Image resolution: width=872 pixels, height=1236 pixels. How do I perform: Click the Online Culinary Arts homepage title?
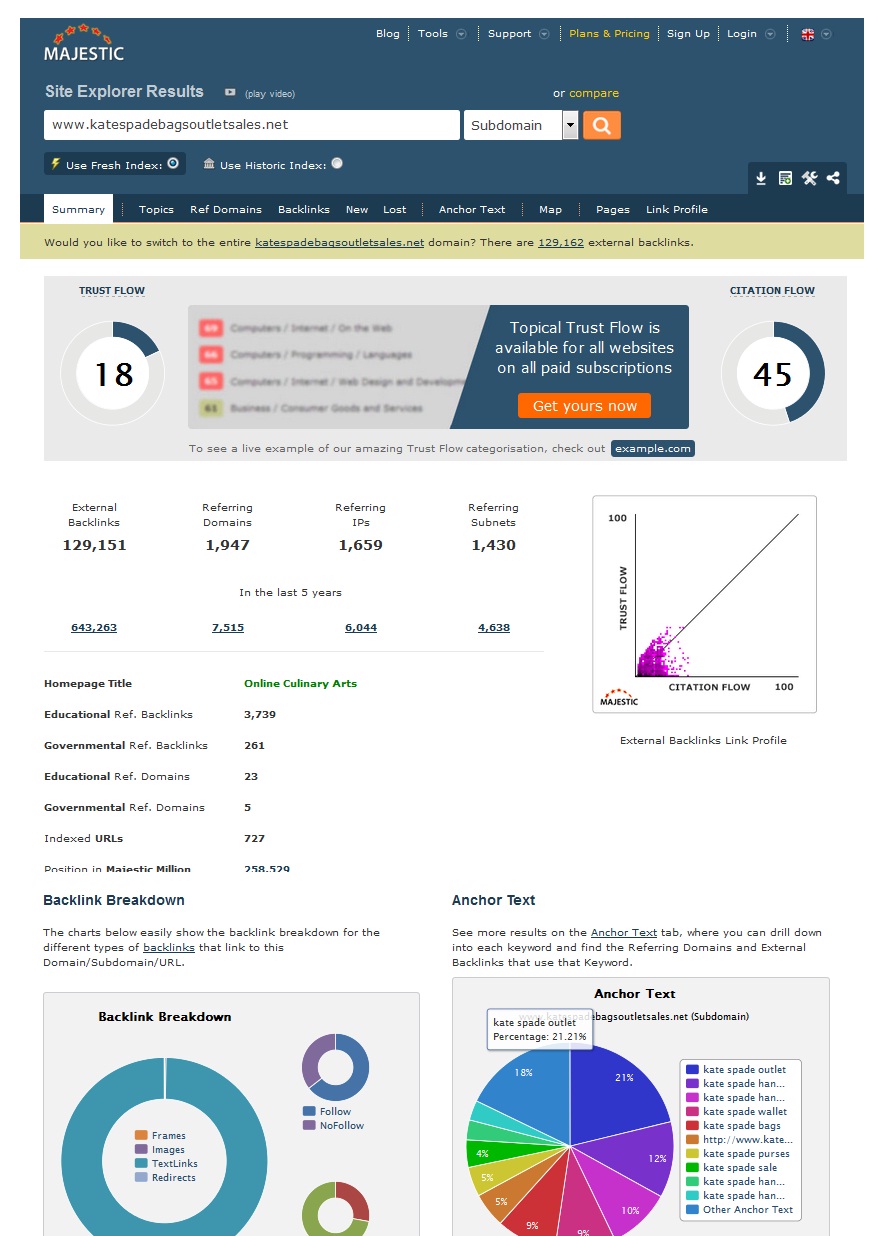pos(300,684)
